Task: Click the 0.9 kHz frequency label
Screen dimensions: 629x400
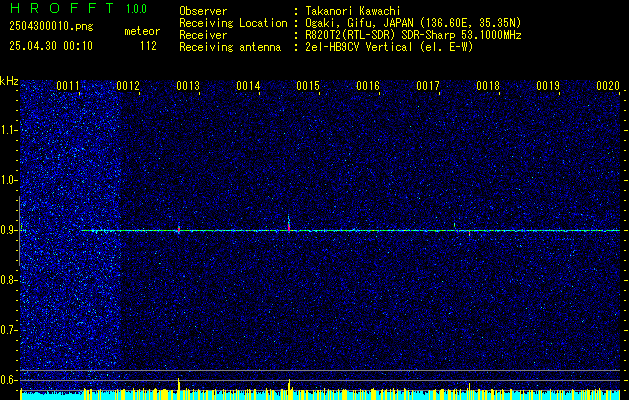Action: click(x=8, y=230)
